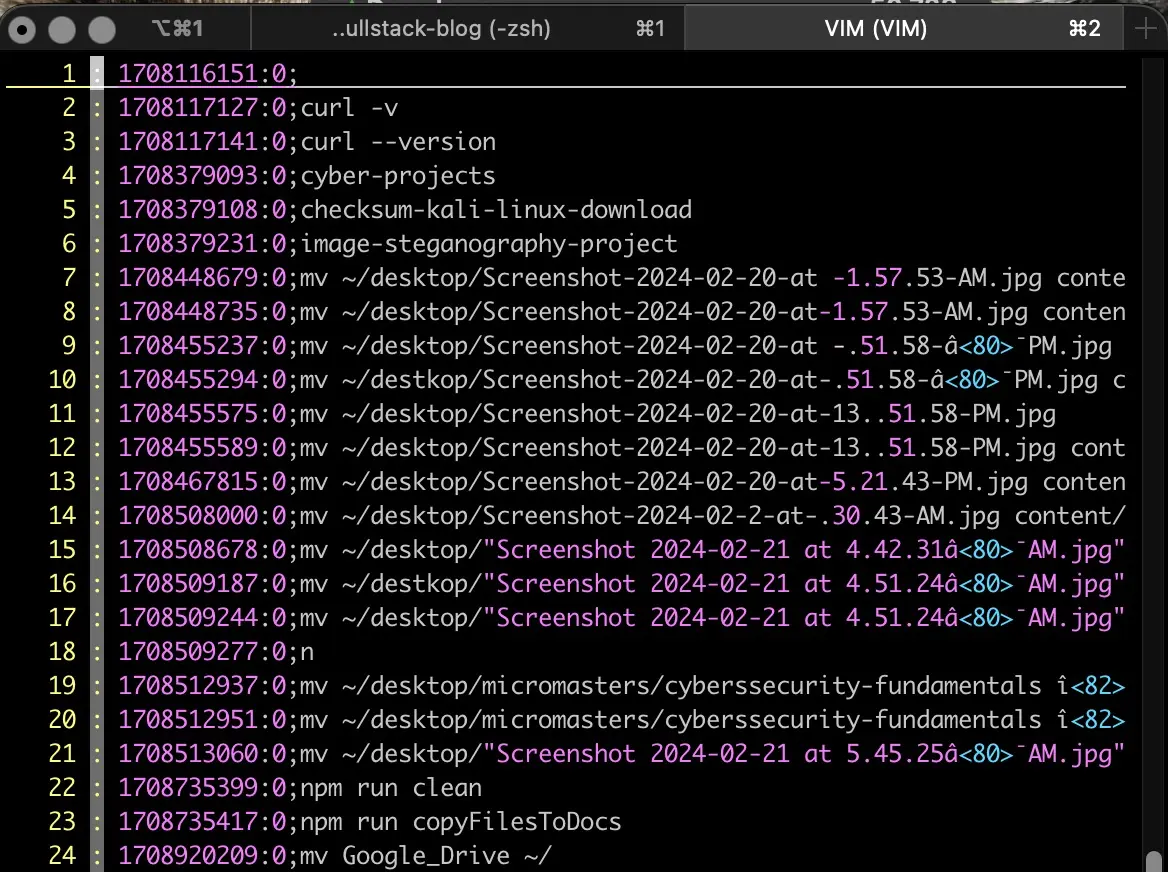Click the <80> escape sequence on line 9
This screenshot has width=1168, height=872.
(986, 346)
